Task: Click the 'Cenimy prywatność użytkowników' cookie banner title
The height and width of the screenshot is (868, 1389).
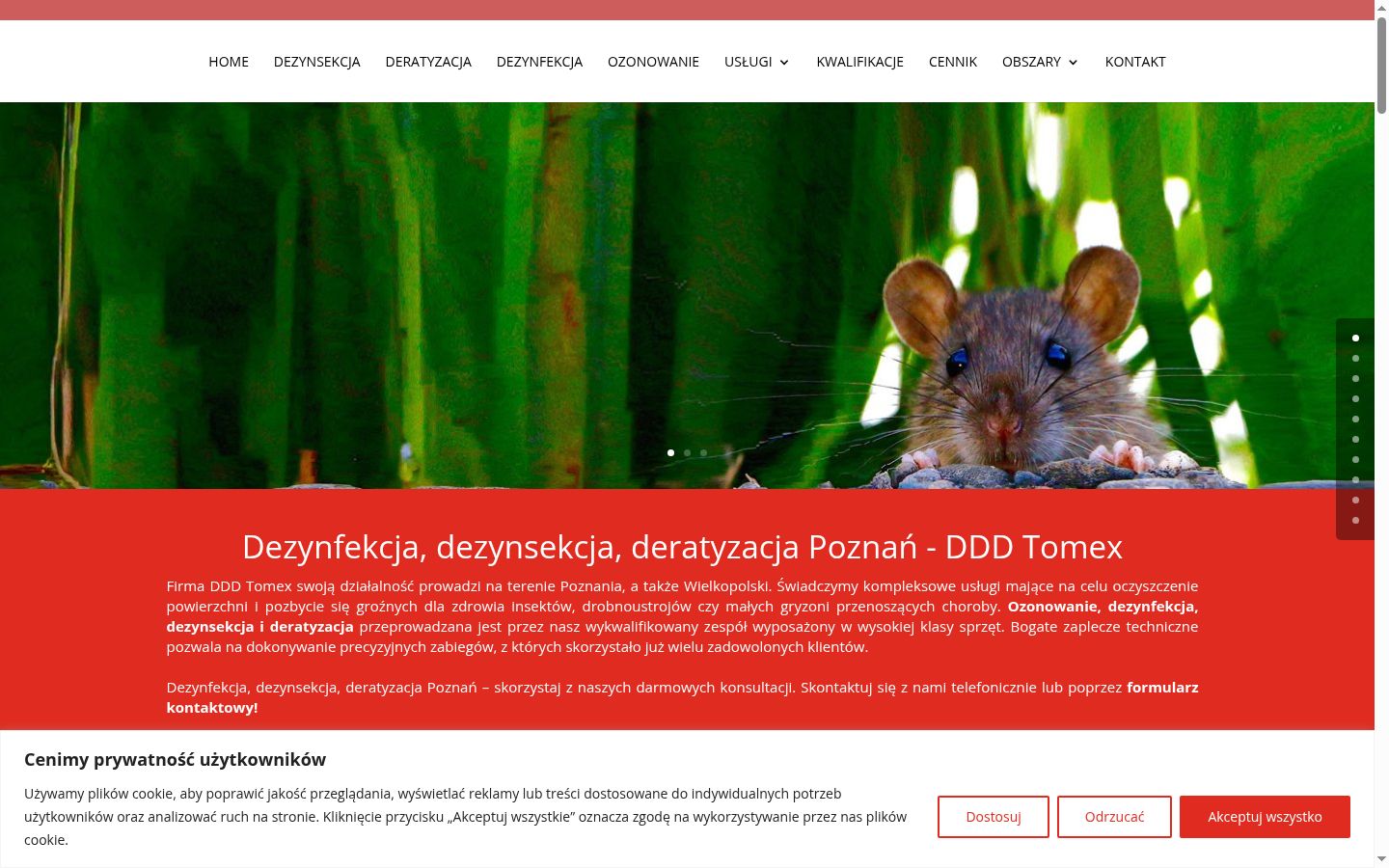Action: (x=175, y=759)
